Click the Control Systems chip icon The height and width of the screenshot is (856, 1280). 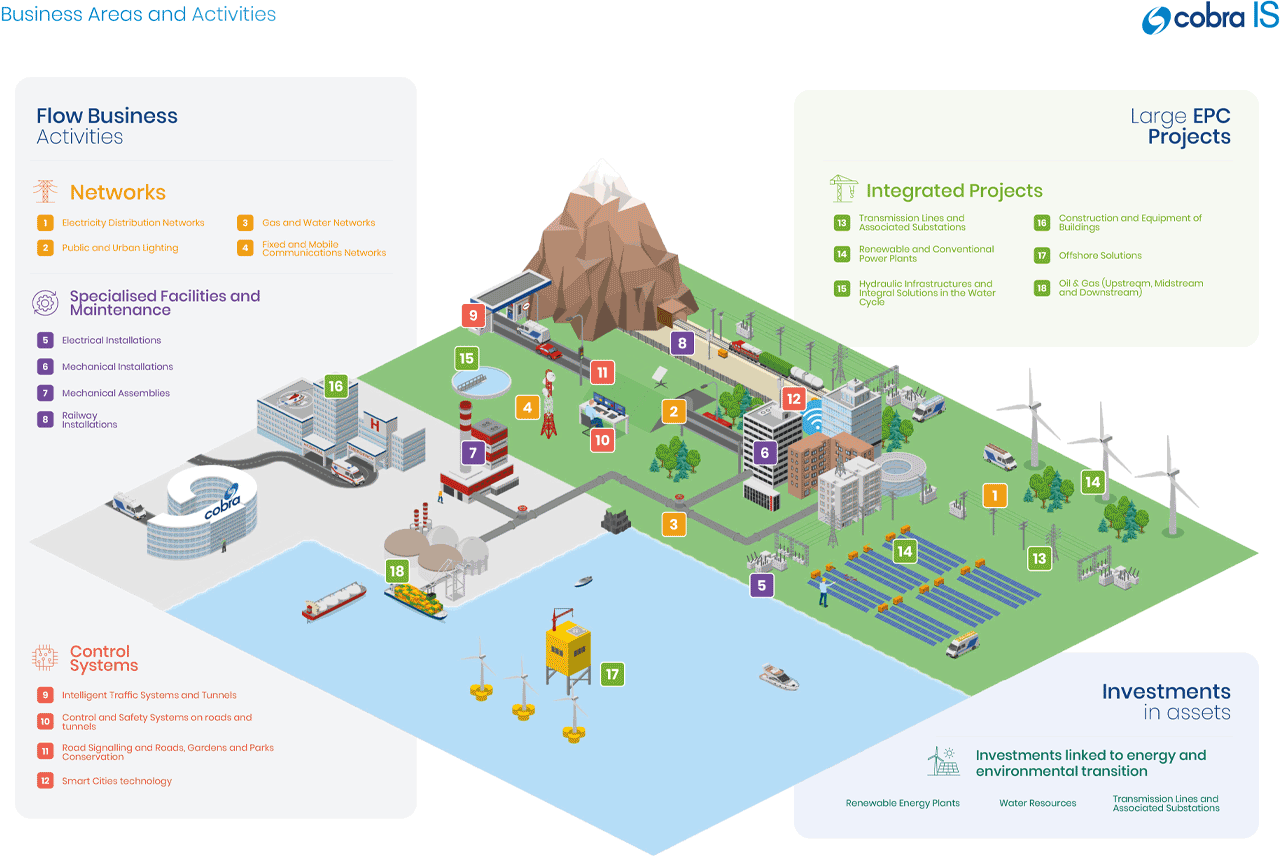click(45, 658)
